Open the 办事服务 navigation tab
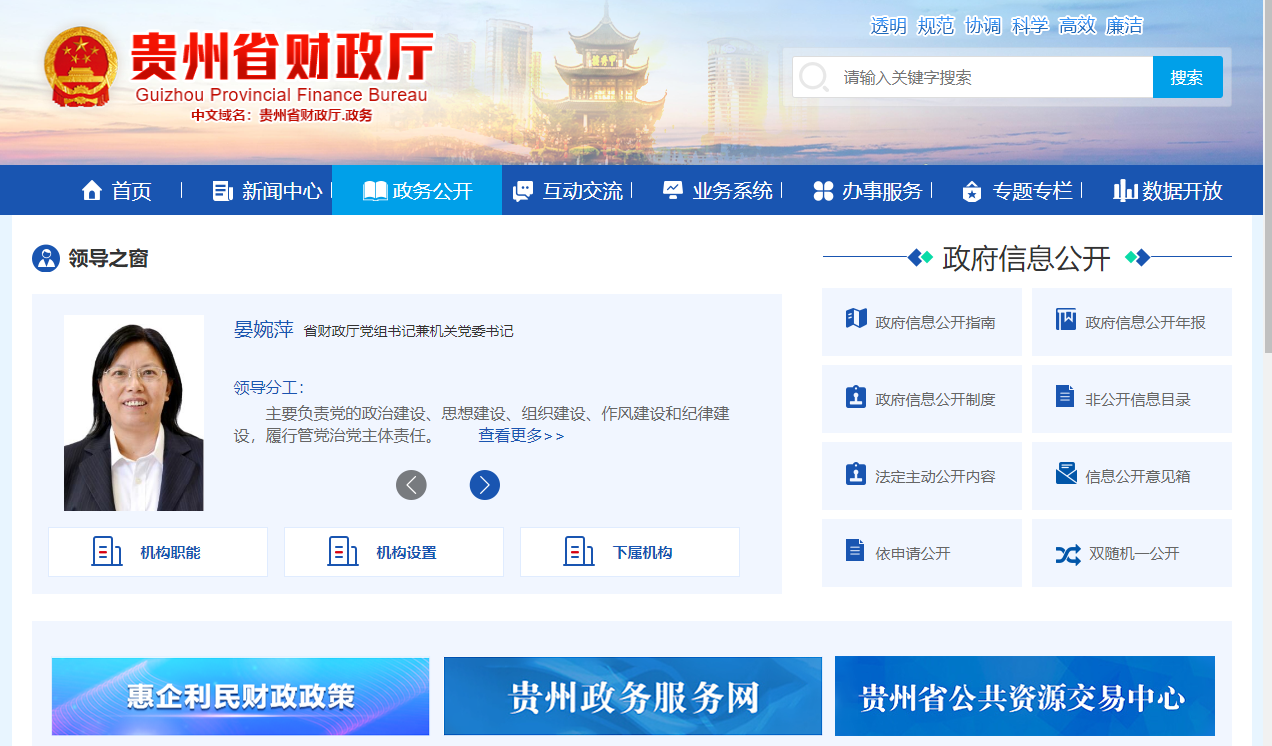 [x=868, y=191]
